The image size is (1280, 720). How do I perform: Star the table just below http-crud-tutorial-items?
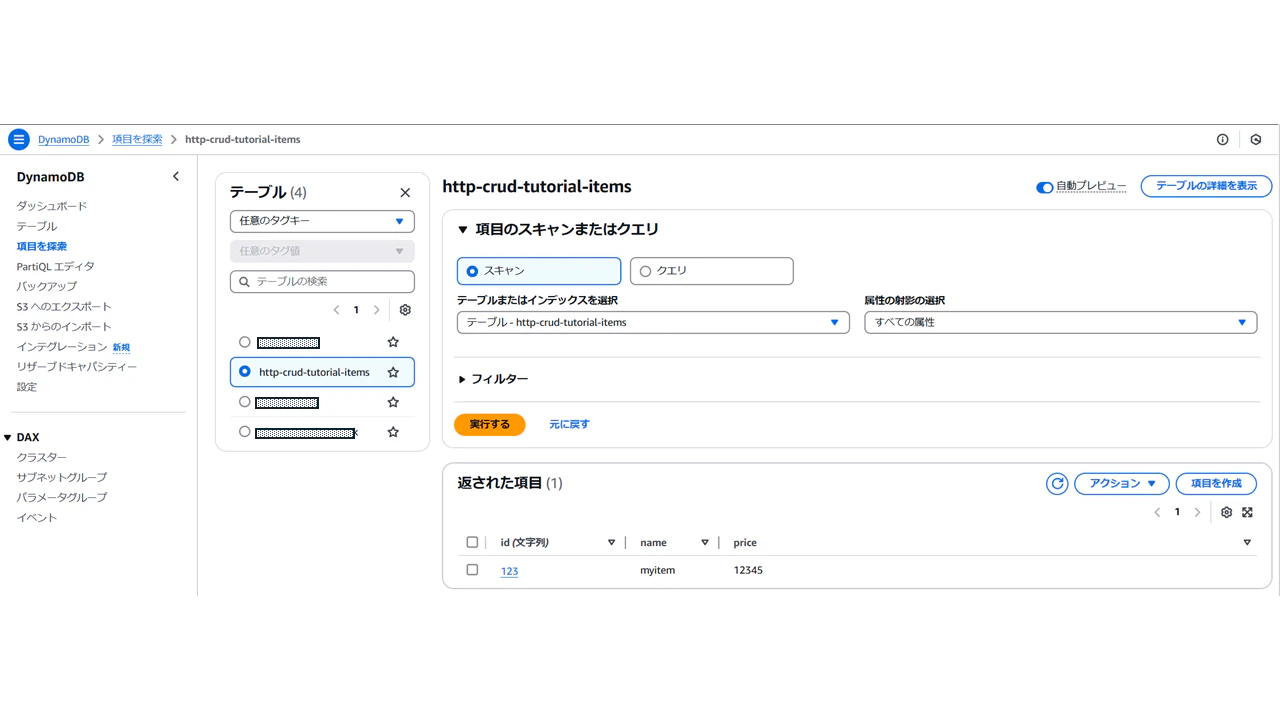pos(393,402)
